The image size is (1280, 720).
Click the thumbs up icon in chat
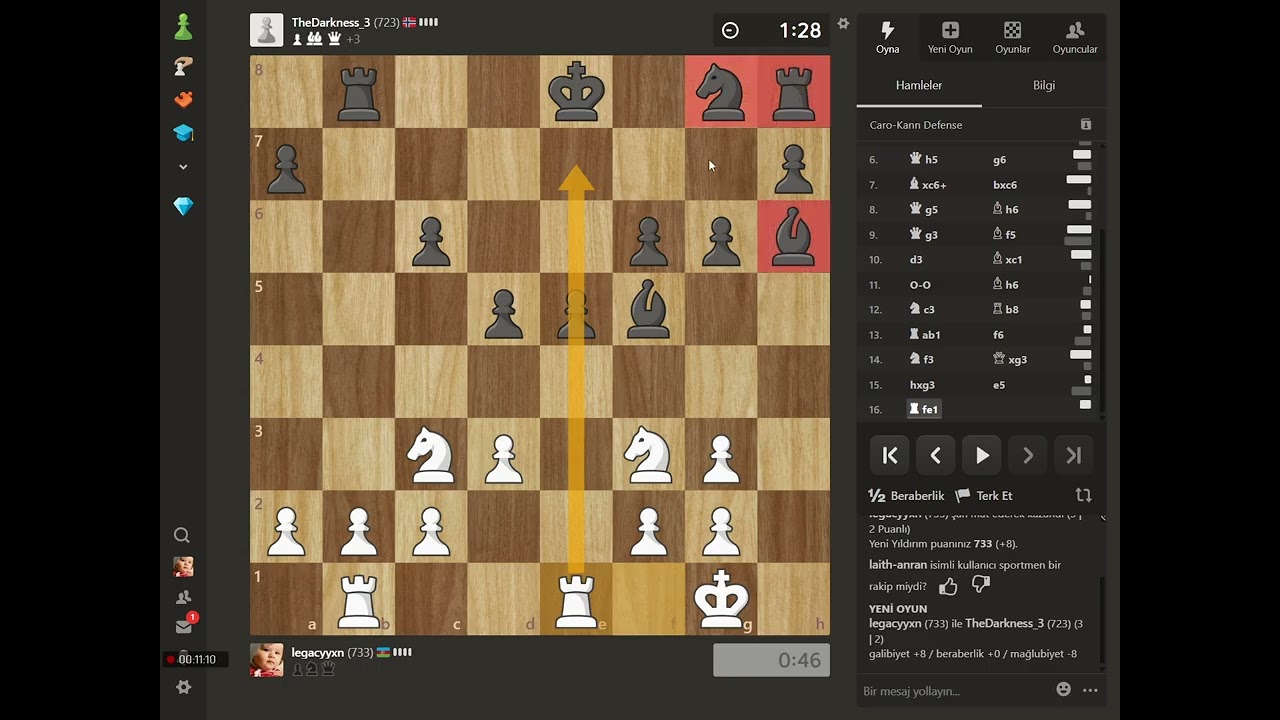pos(948,586)
